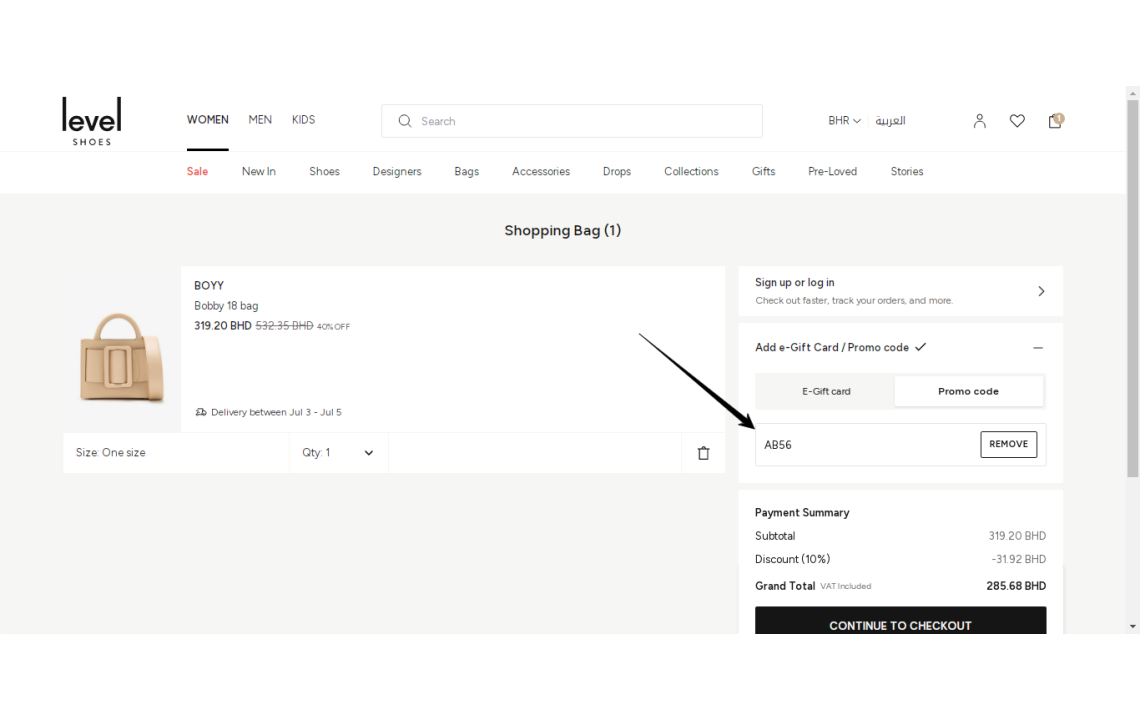Click the original price 532.35 BHD
This screenshot has width=1140, height=720.
[284, 326]
